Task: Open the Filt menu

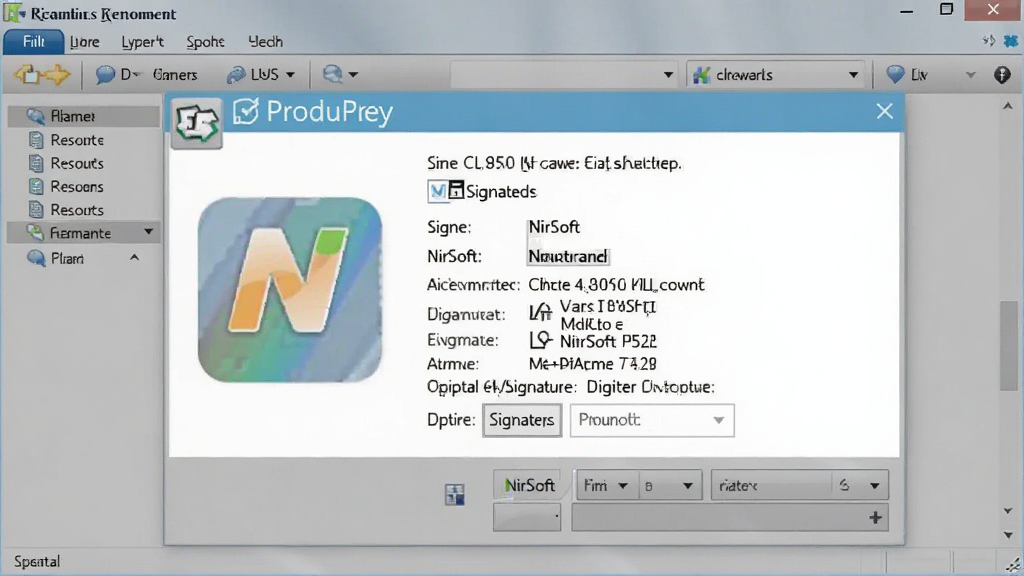Action: click(x=33, y=42)
